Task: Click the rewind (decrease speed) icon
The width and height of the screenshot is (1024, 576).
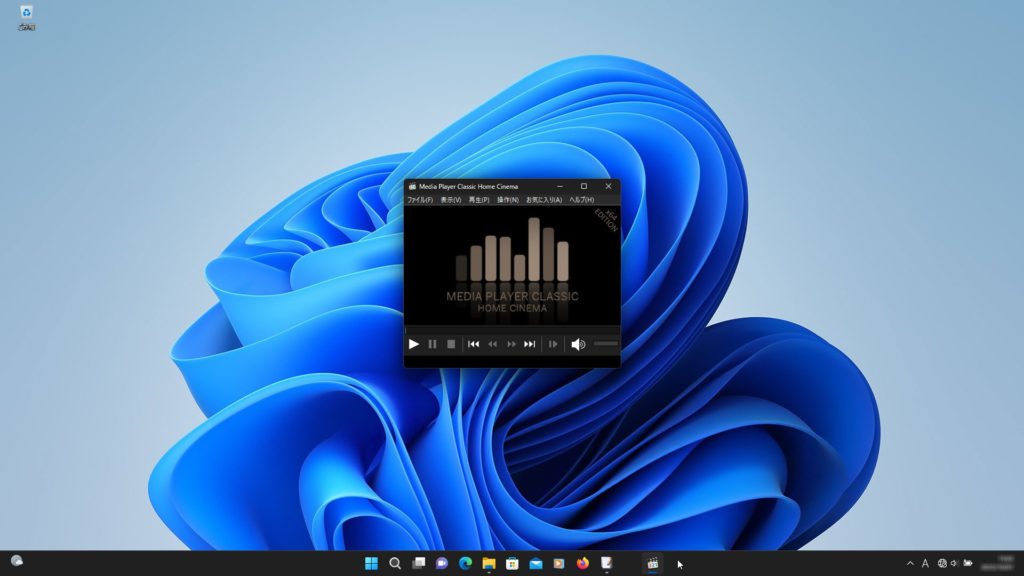Action: click(492, 344)
